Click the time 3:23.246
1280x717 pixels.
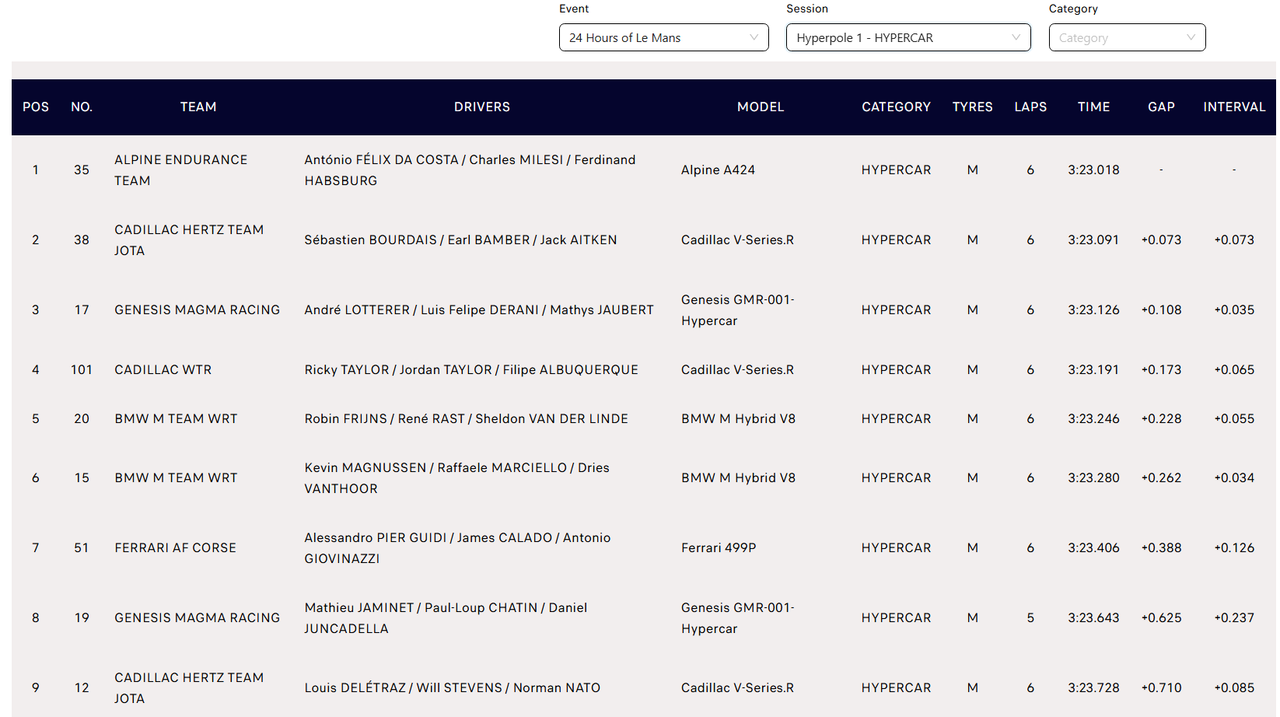(1094, 419)
